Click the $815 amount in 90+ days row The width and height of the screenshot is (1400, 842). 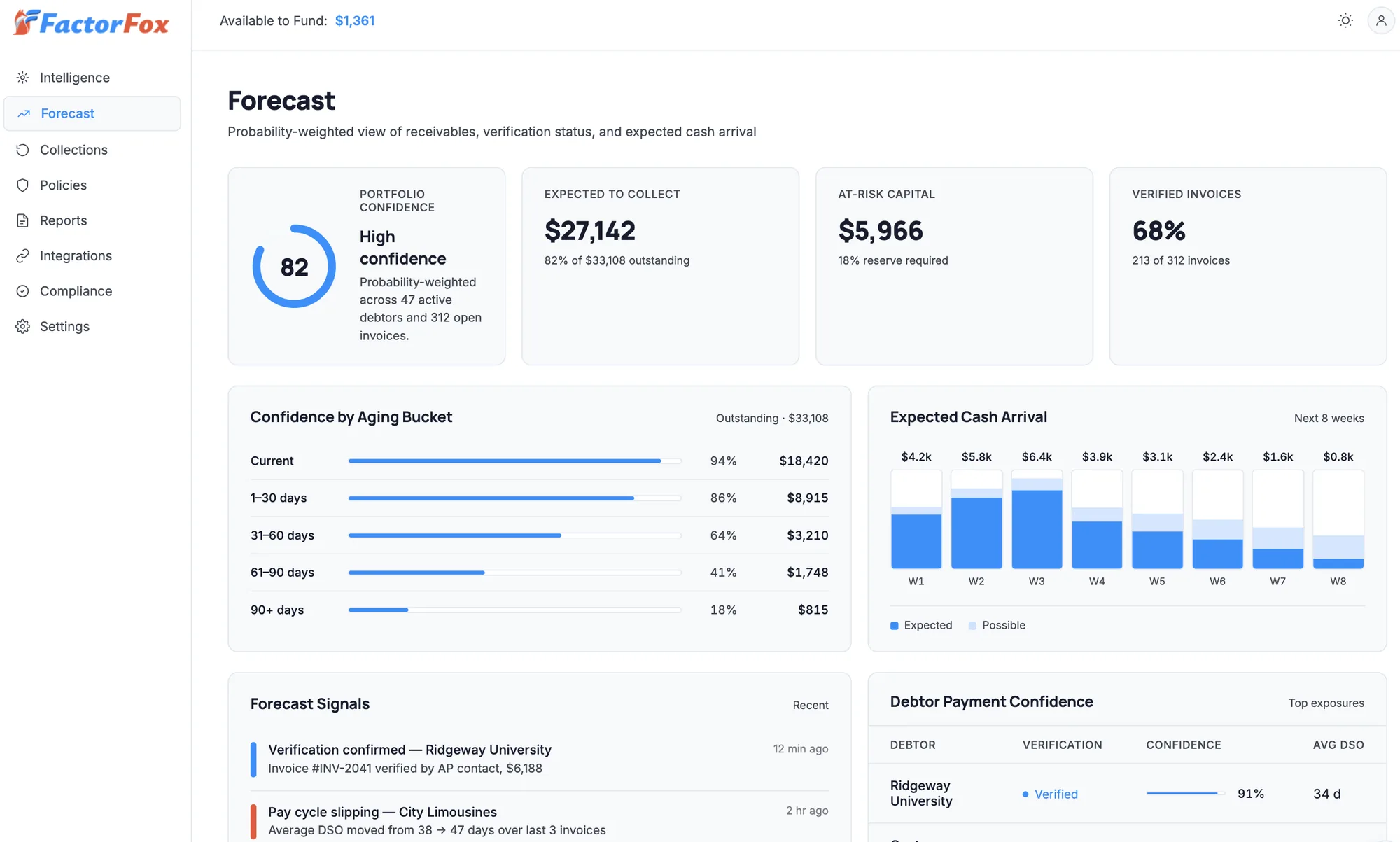(813, 610)
